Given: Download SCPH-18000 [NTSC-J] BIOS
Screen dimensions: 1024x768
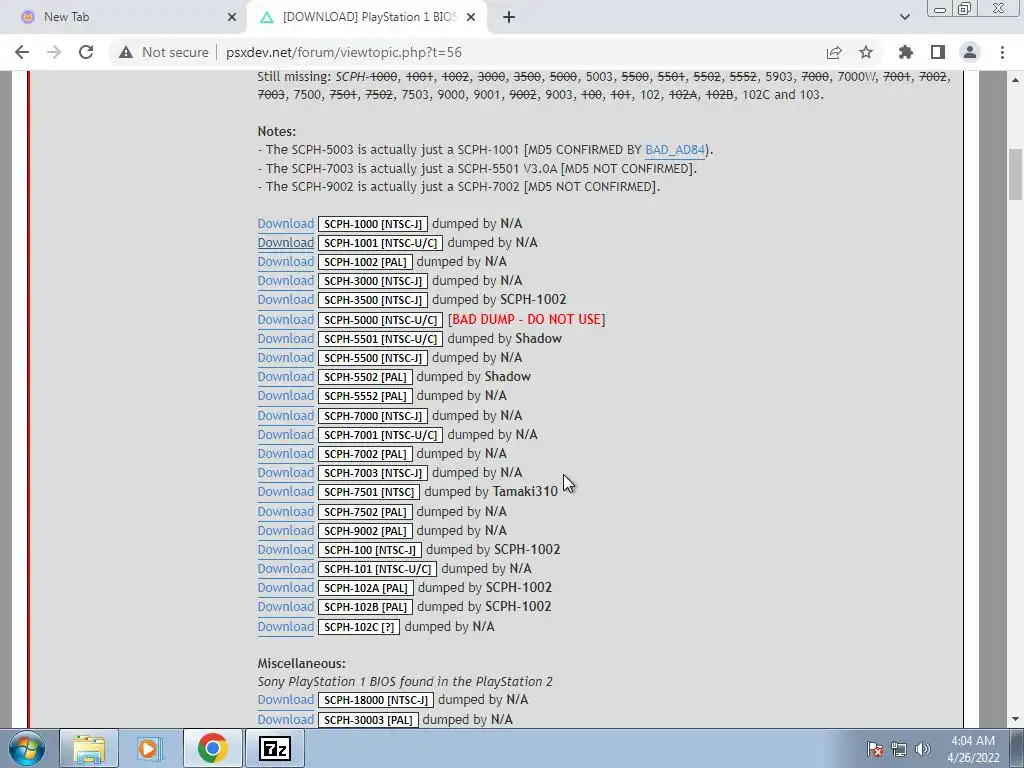Looking at the screenshot, I should 285,700.
